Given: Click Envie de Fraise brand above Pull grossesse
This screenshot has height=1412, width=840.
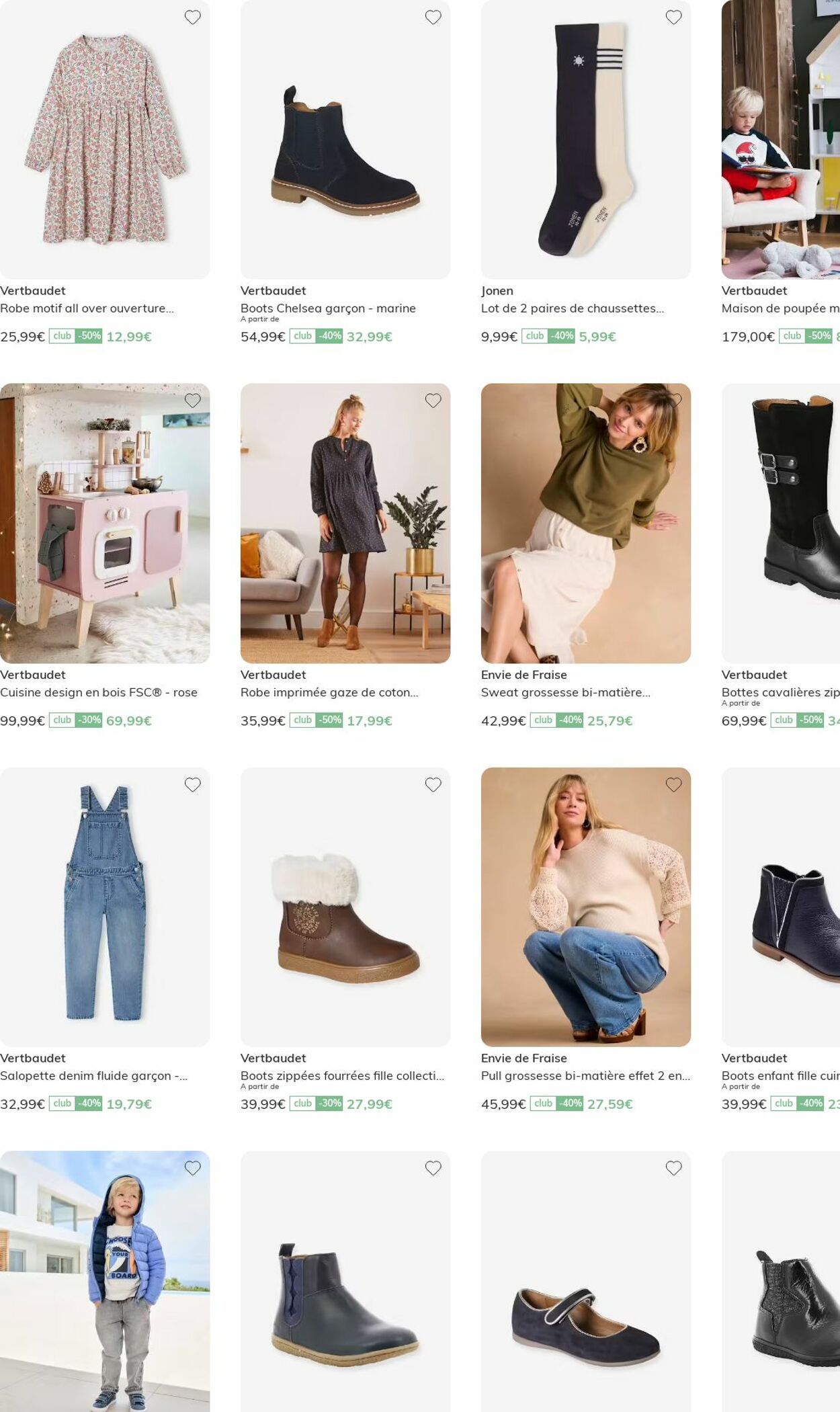Looking at the screenshot, I should pos(524,1058).
